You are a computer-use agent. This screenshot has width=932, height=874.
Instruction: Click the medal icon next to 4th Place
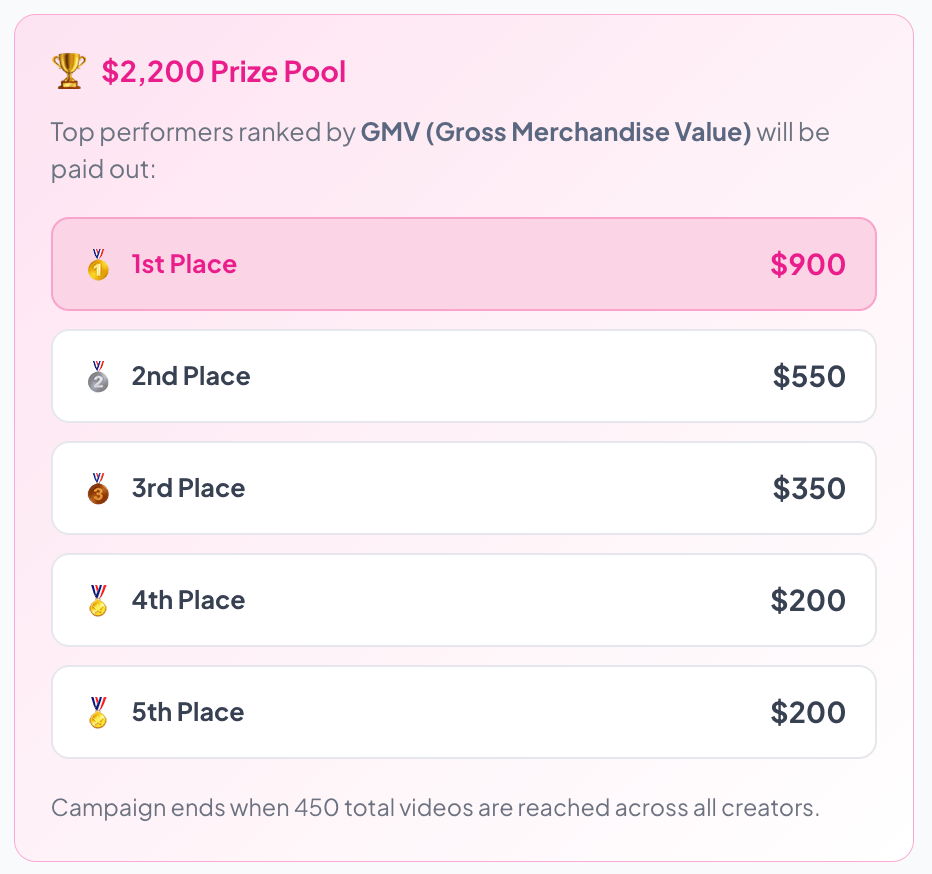pyautogui.click(x=98, y=601)
